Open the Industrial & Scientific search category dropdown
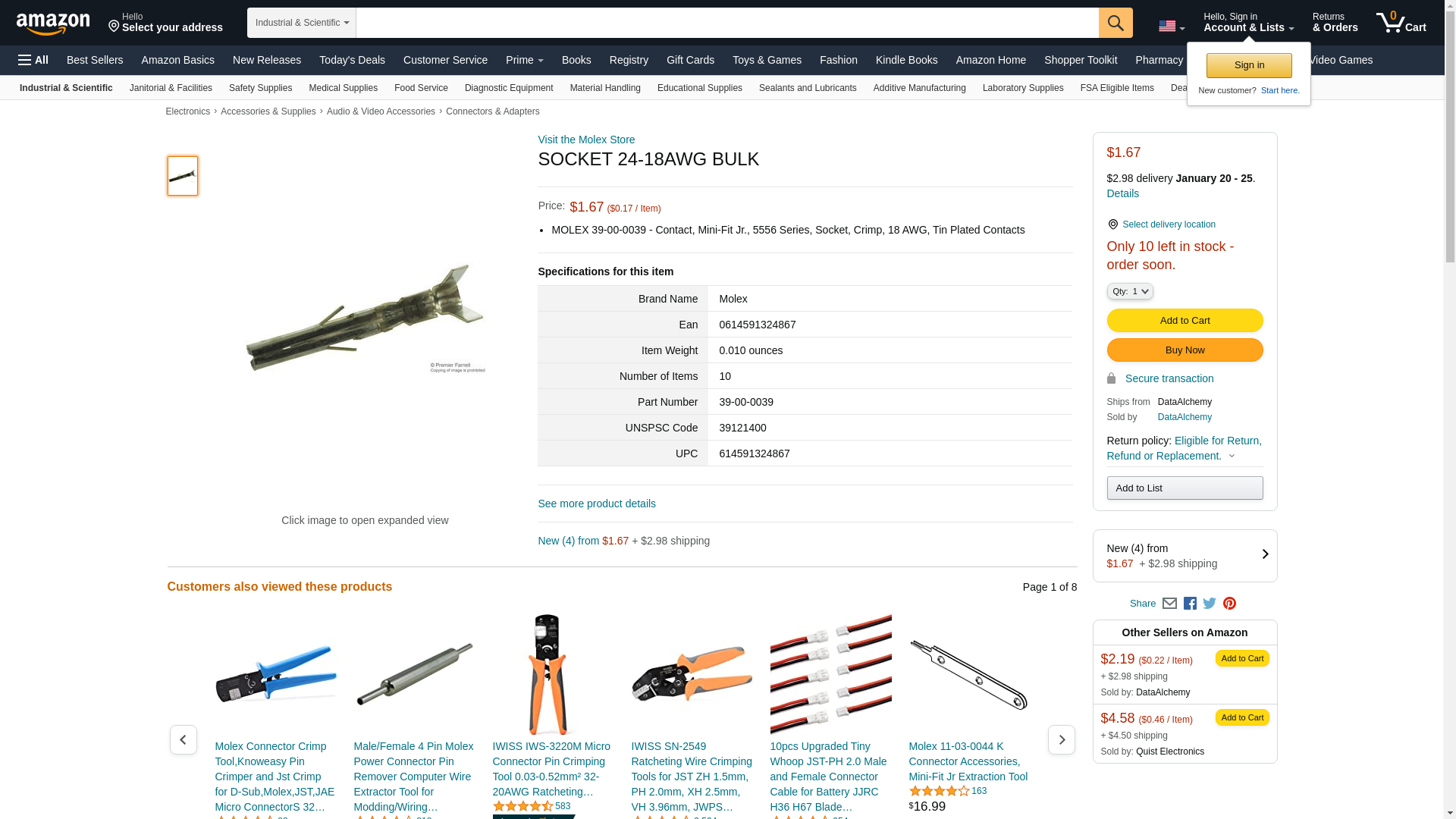1456x819 pixels. click(x=302, y=23)
